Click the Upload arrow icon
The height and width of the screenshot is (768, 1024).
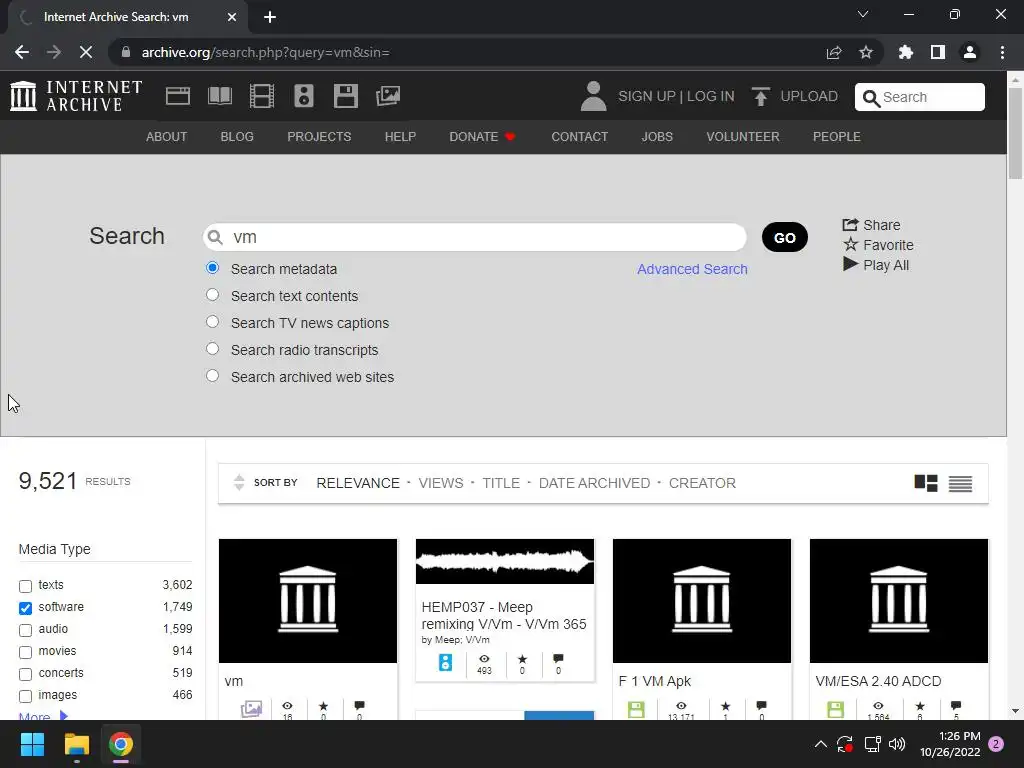coord(760,96)
